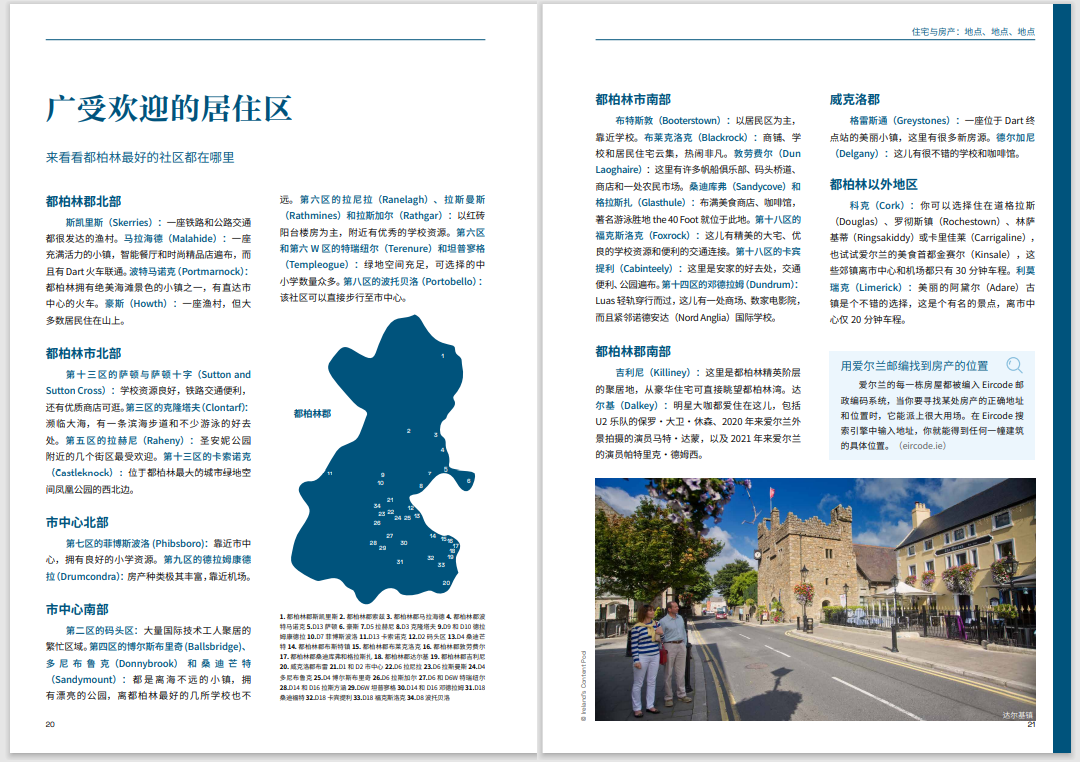This screenshot has width=1080, height=762.
Task: Select subtitle 来看看都柏林最好的社区都在哪里
Action: (x=140, y=157)
